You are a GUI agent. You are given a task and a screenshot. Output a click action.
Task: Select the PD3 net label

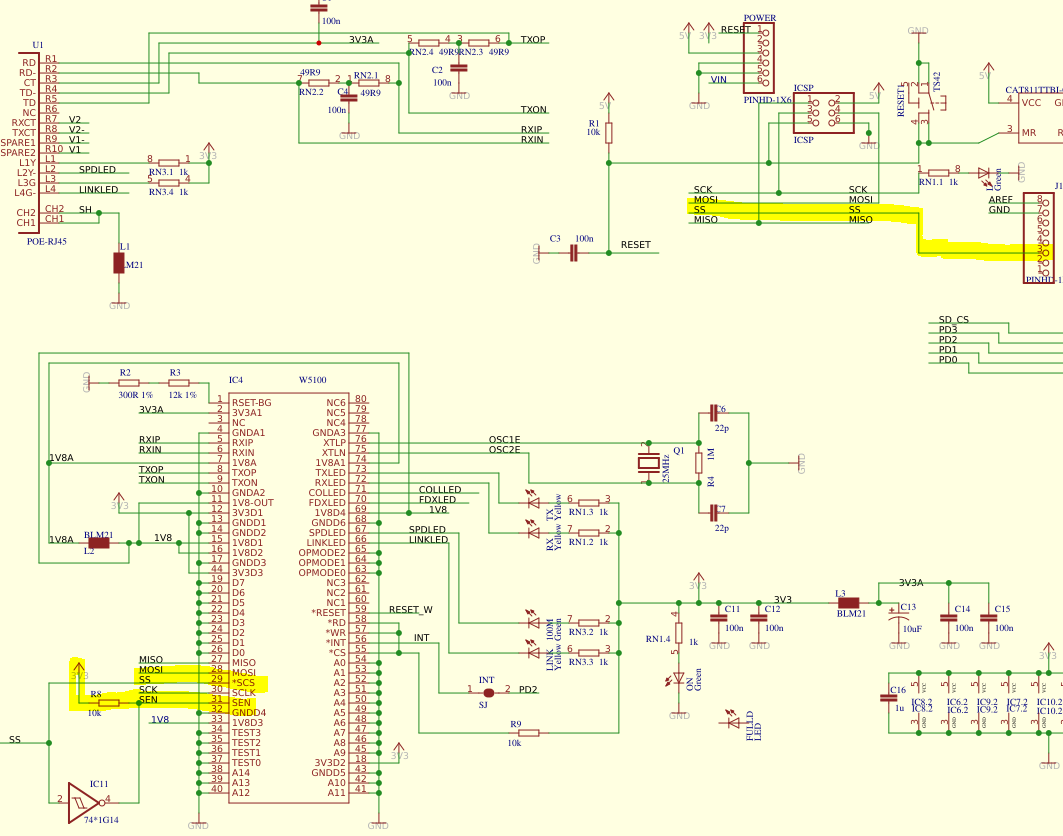pyautogui.click(x=948, y=330)
